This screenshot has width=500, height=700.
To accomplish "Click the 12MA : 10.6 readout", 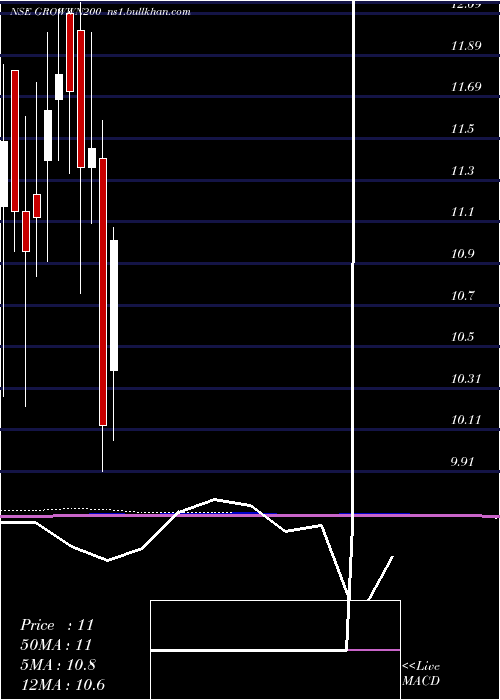I will 62,684.
